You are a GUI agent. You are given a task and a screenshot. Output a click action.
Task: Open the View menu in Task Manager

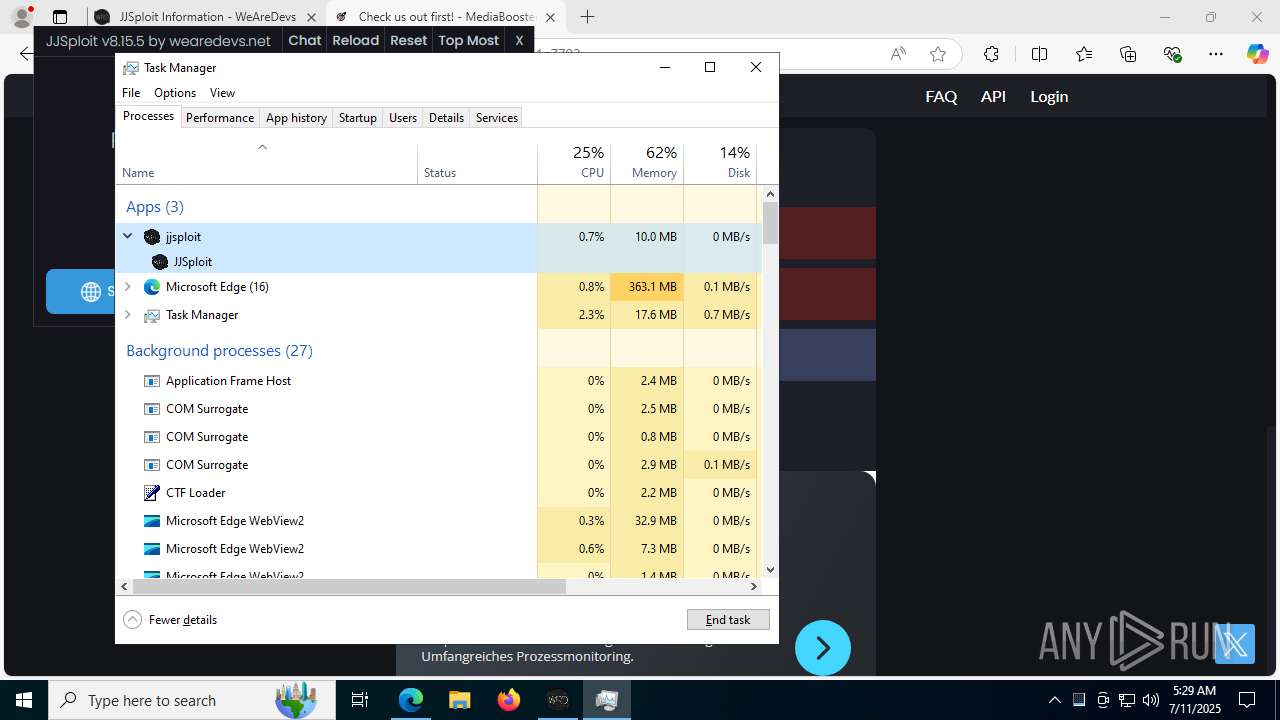click(222, 93)
